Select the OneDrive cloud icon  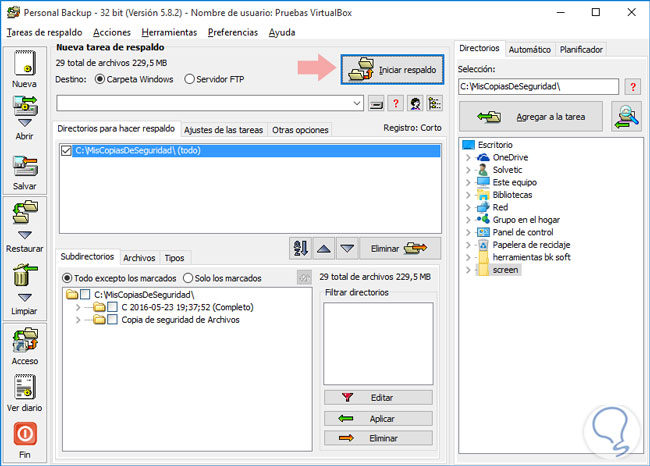tap(483, 157)
